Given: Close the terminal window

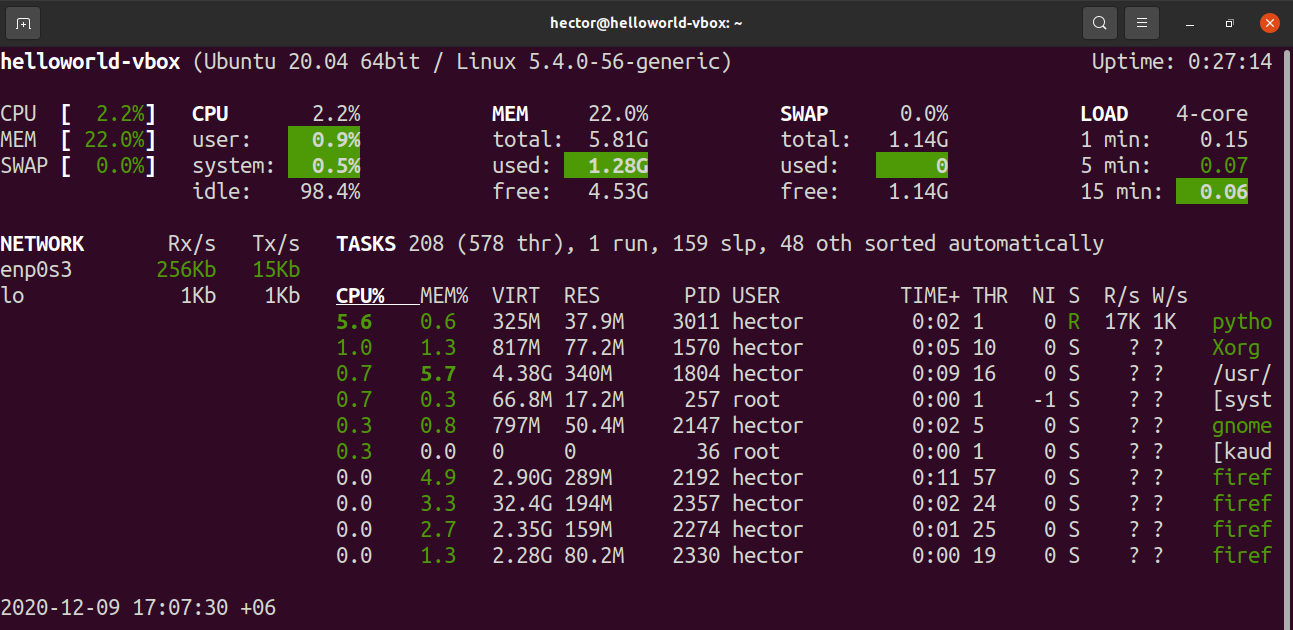Looking at the screenshot, I should tap(1269, 22).
